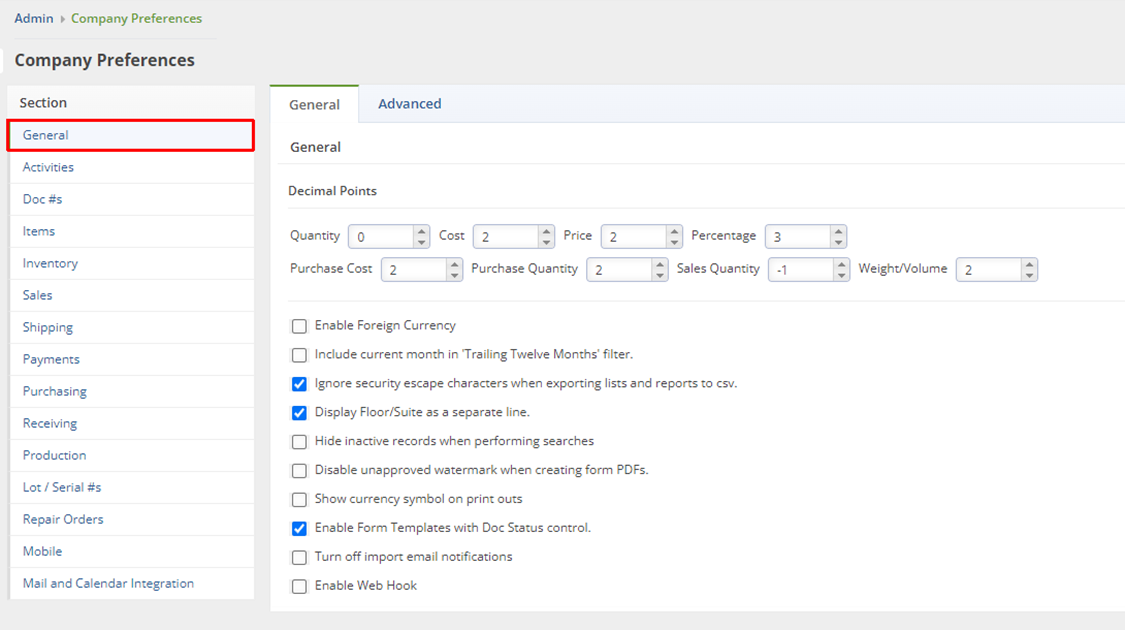The width and height of the screenshot is (1125, 630).
Task: Click the Admin breadcrumb link
Action: click(x=34, y=18)
